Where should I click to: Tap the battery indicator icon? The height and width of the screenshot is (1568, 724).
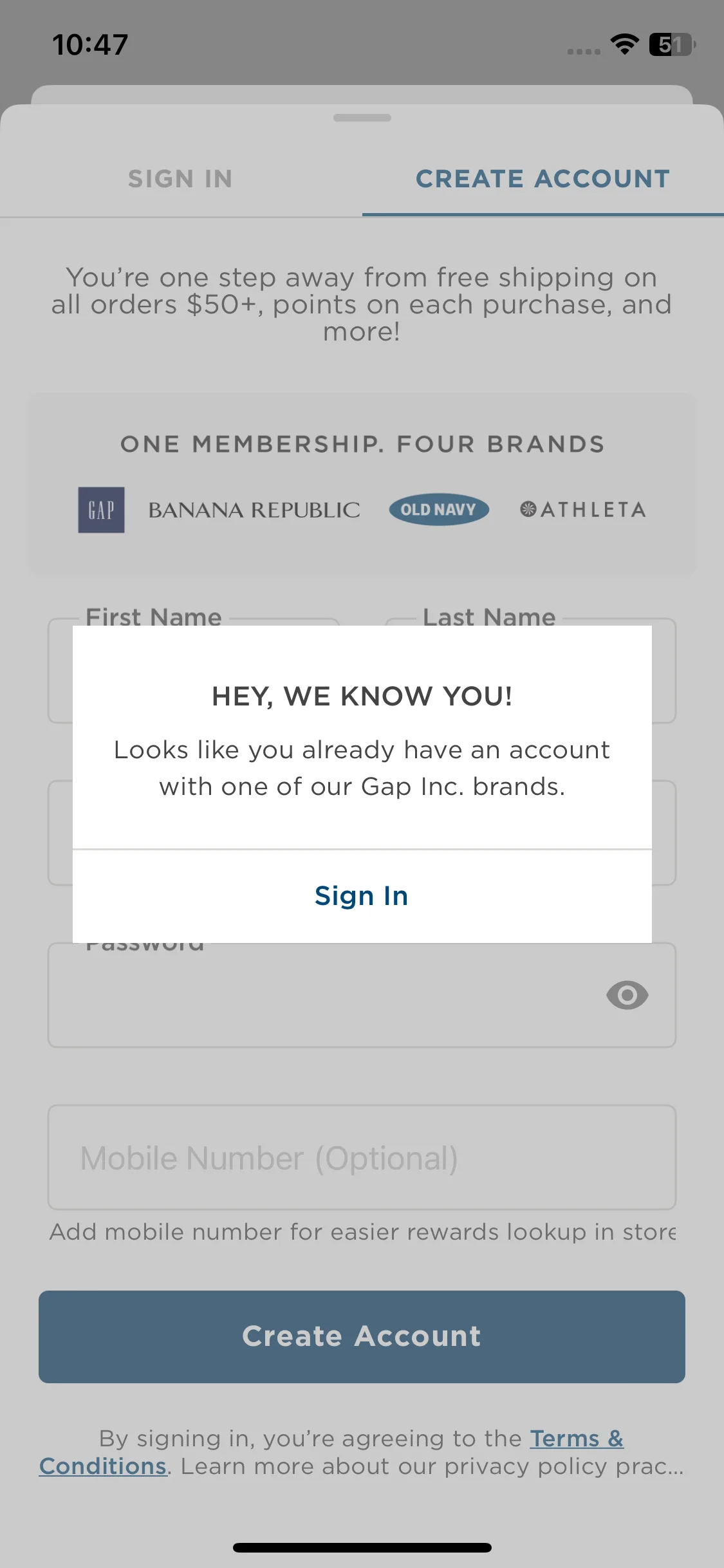coord(672,44)
